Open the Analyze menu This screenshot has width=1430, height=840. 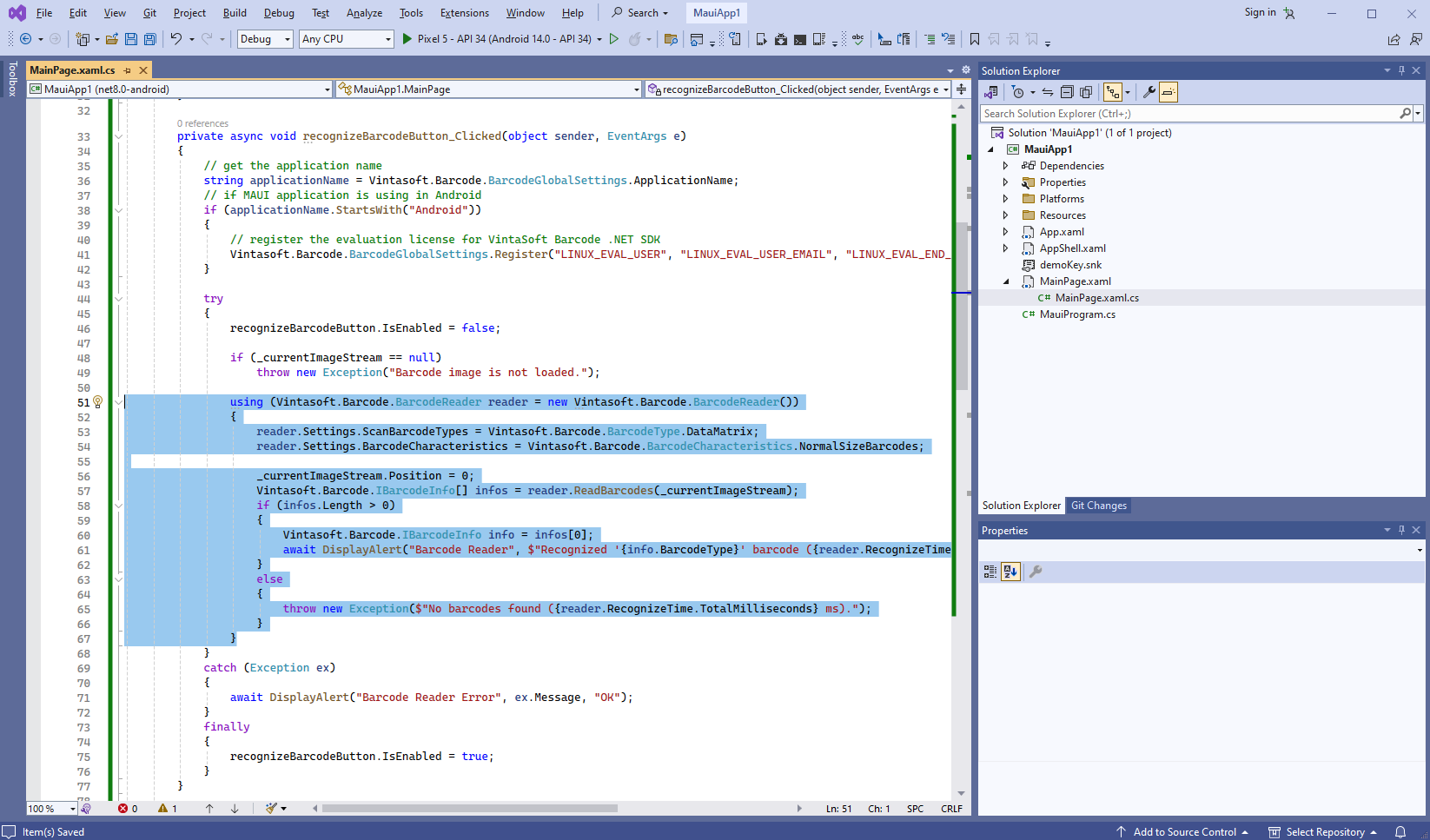[364, 13]
